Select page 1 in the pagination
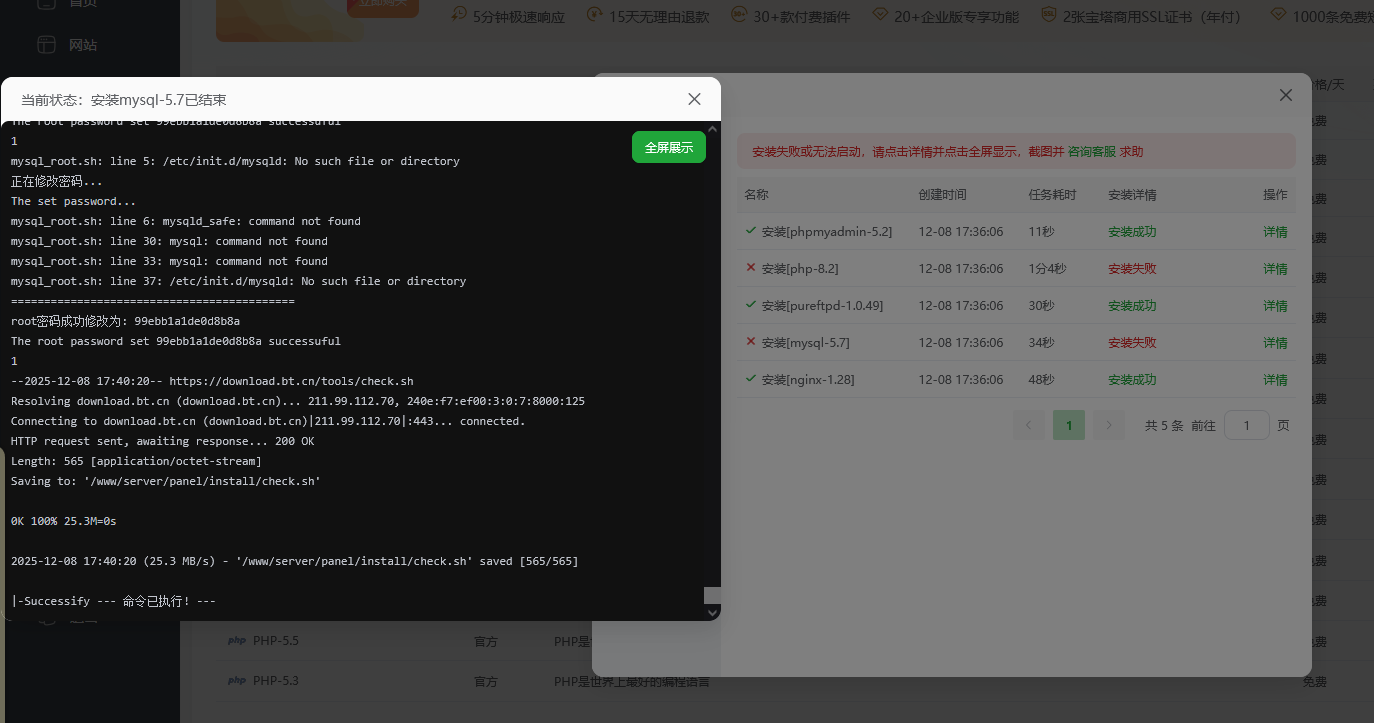The image size is (1374, 723). click(x=1068, y=426)
